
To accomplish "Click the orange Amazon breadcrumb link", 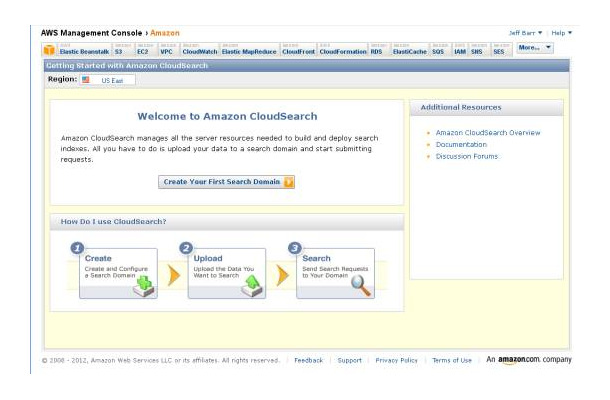I will pos(165,33).
